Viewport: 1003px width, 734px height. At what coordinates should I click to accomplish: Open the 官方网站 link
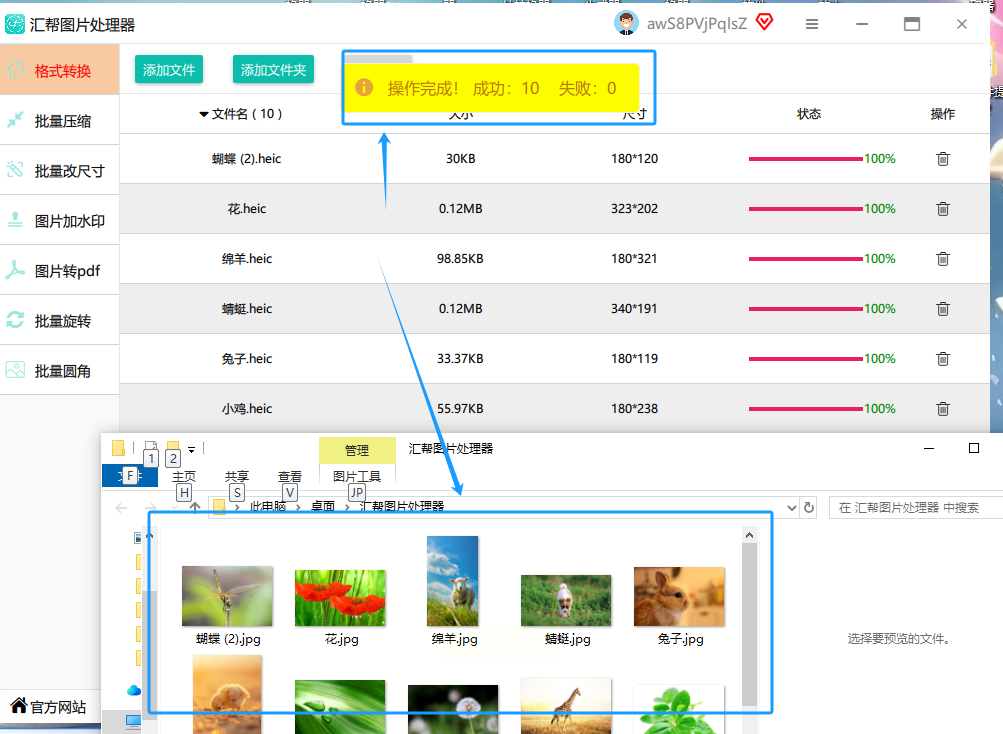(x=49, y=706)
